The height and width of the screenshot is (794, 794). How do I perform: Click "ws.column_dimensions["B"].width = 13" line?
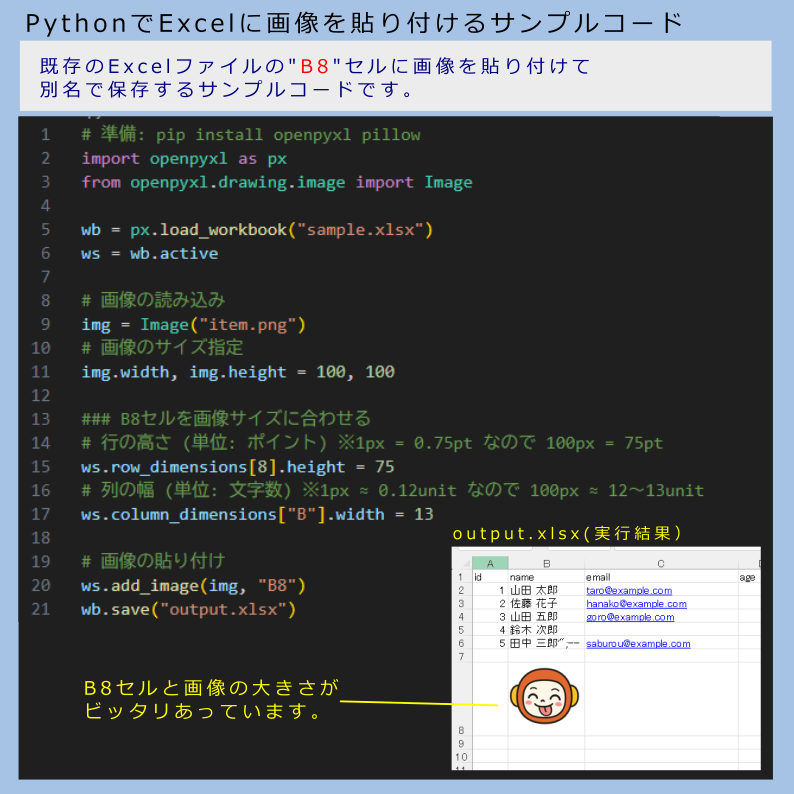257,514
